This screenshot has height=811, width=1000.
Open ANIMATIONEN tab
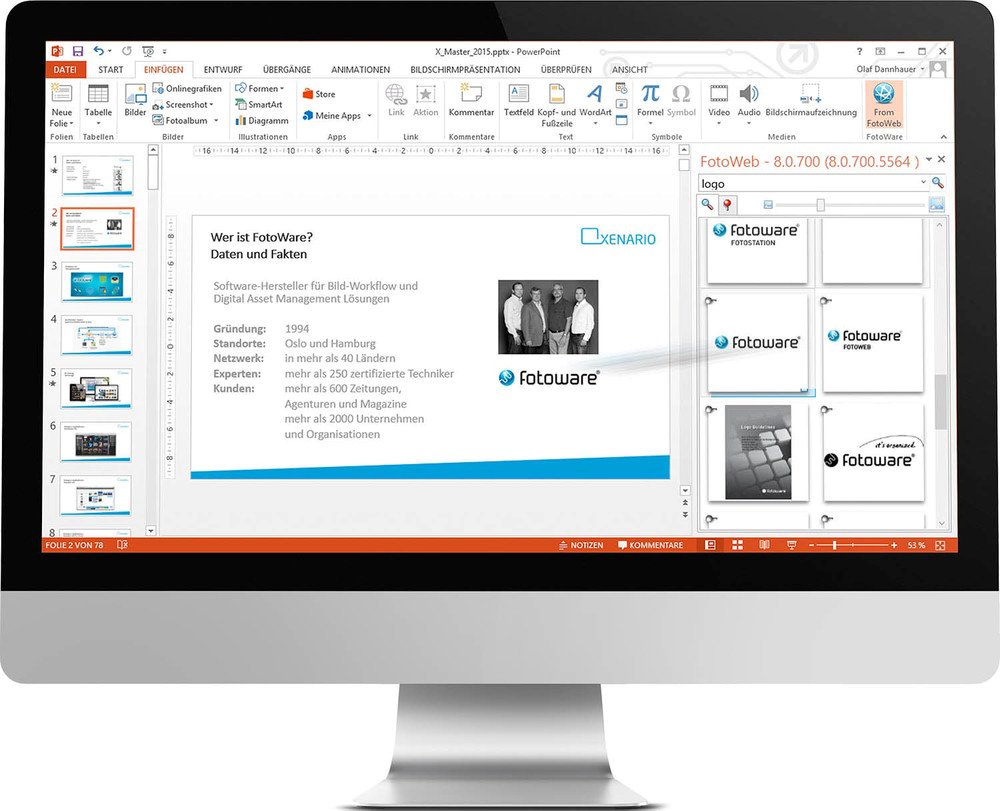coord(360,69)
